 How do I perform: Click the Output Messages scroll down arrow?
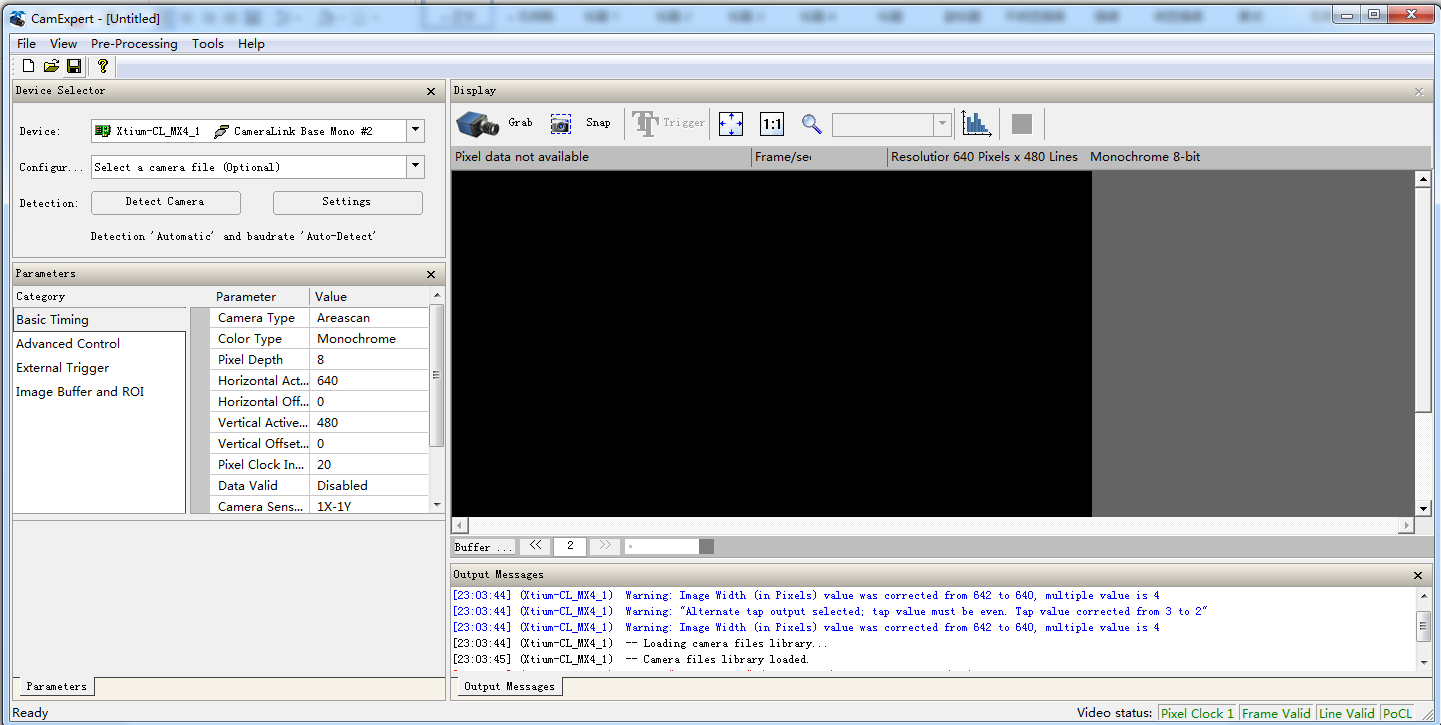pyautogui.click(x=1424, y=662)
